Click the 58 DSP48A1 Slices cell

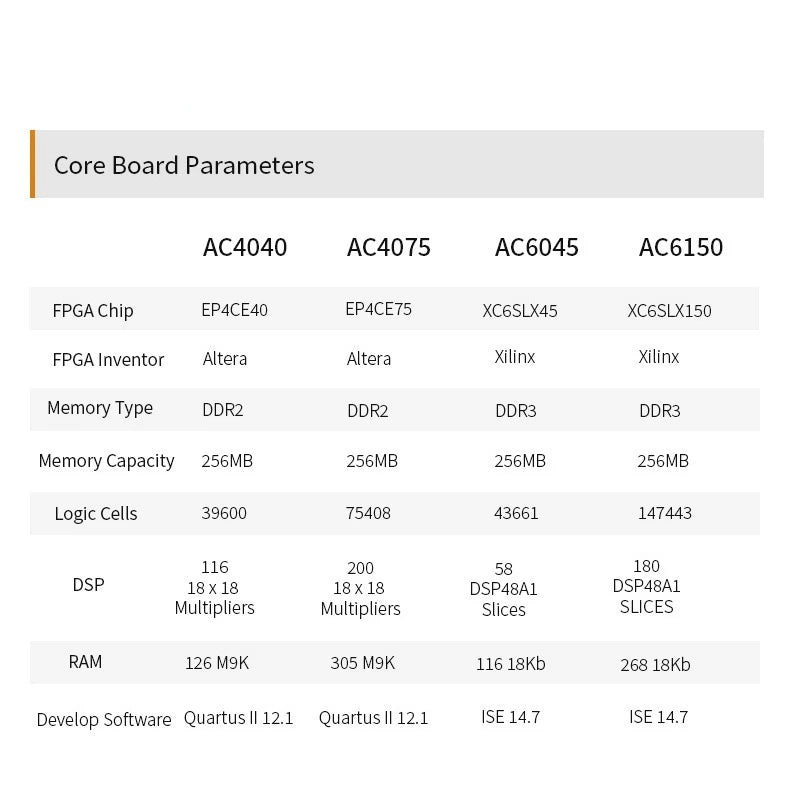click(504, 589)
